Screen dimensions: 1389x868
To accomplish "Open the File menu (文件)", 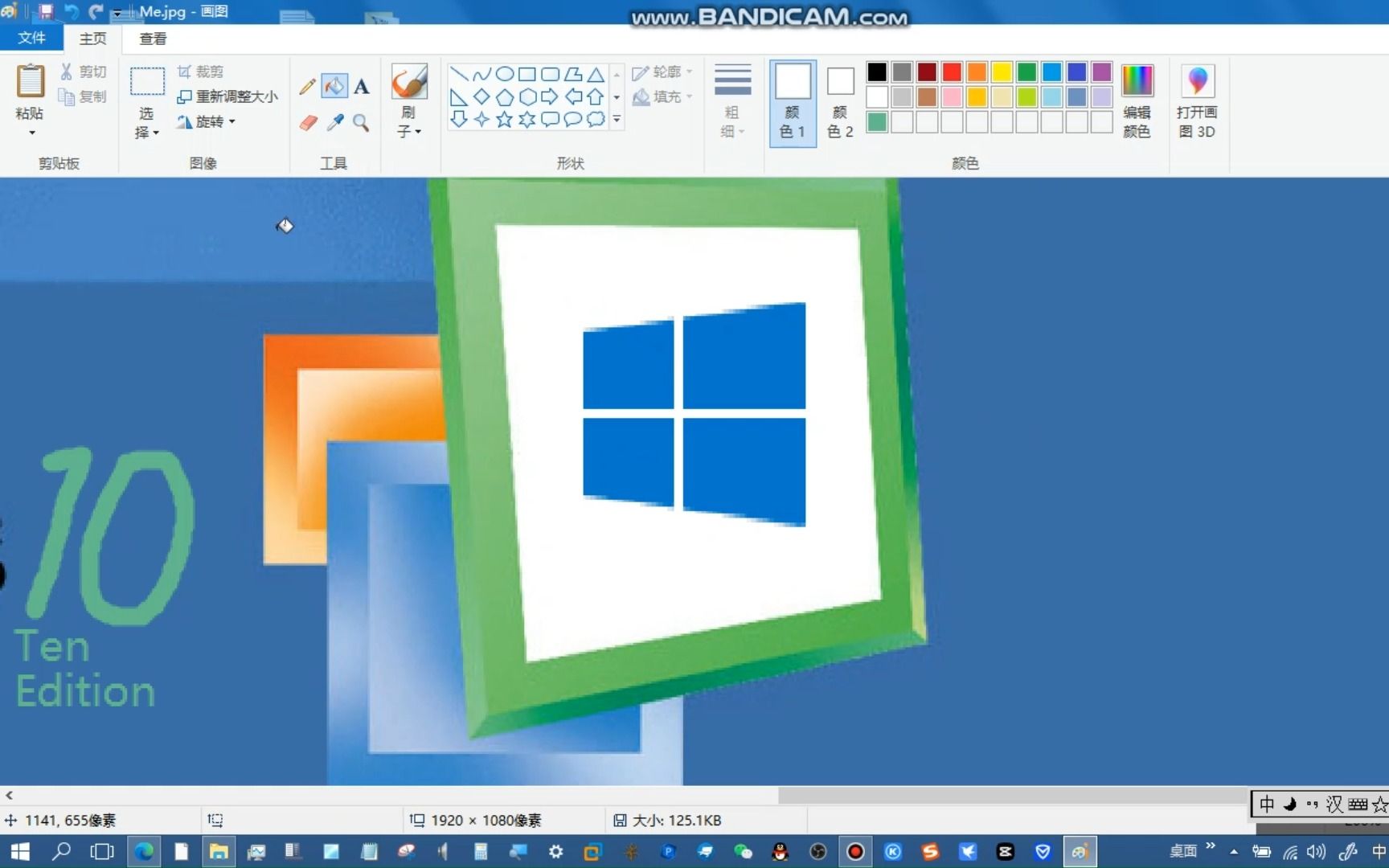I will pos(31,38).
